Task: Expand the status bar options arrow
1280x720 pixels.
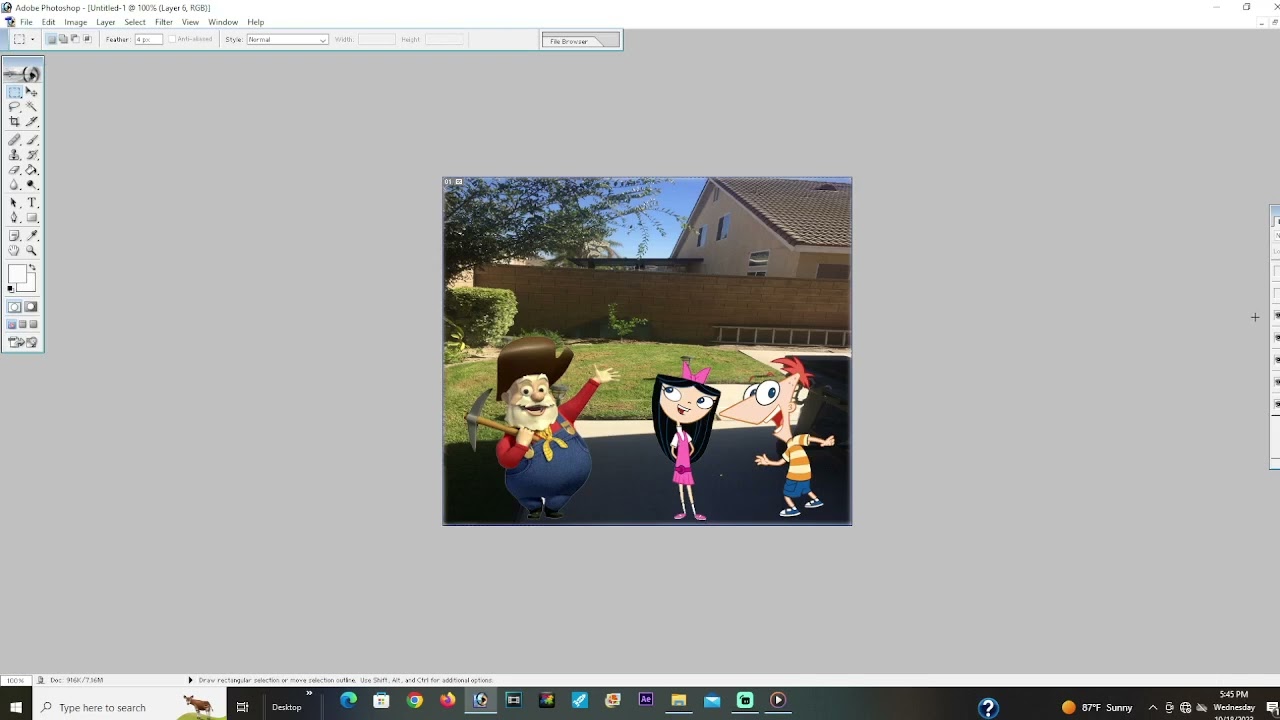Action: pos(190,680)
